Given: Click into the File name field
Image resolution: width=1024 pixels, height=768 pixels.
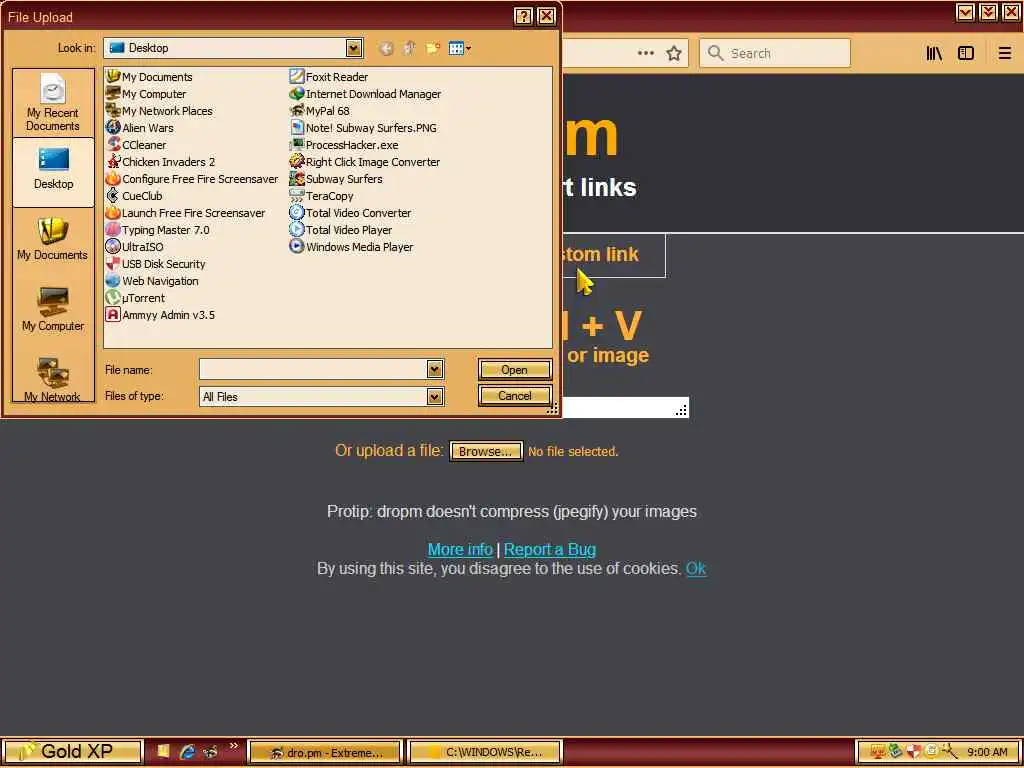Looking at the screenshot, I should (313, 370).
